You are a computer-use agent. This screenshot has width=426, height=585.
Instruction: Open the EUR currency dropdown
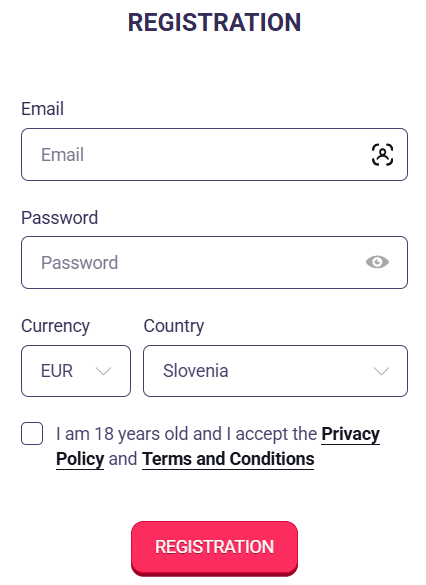[x=76, y=371]
